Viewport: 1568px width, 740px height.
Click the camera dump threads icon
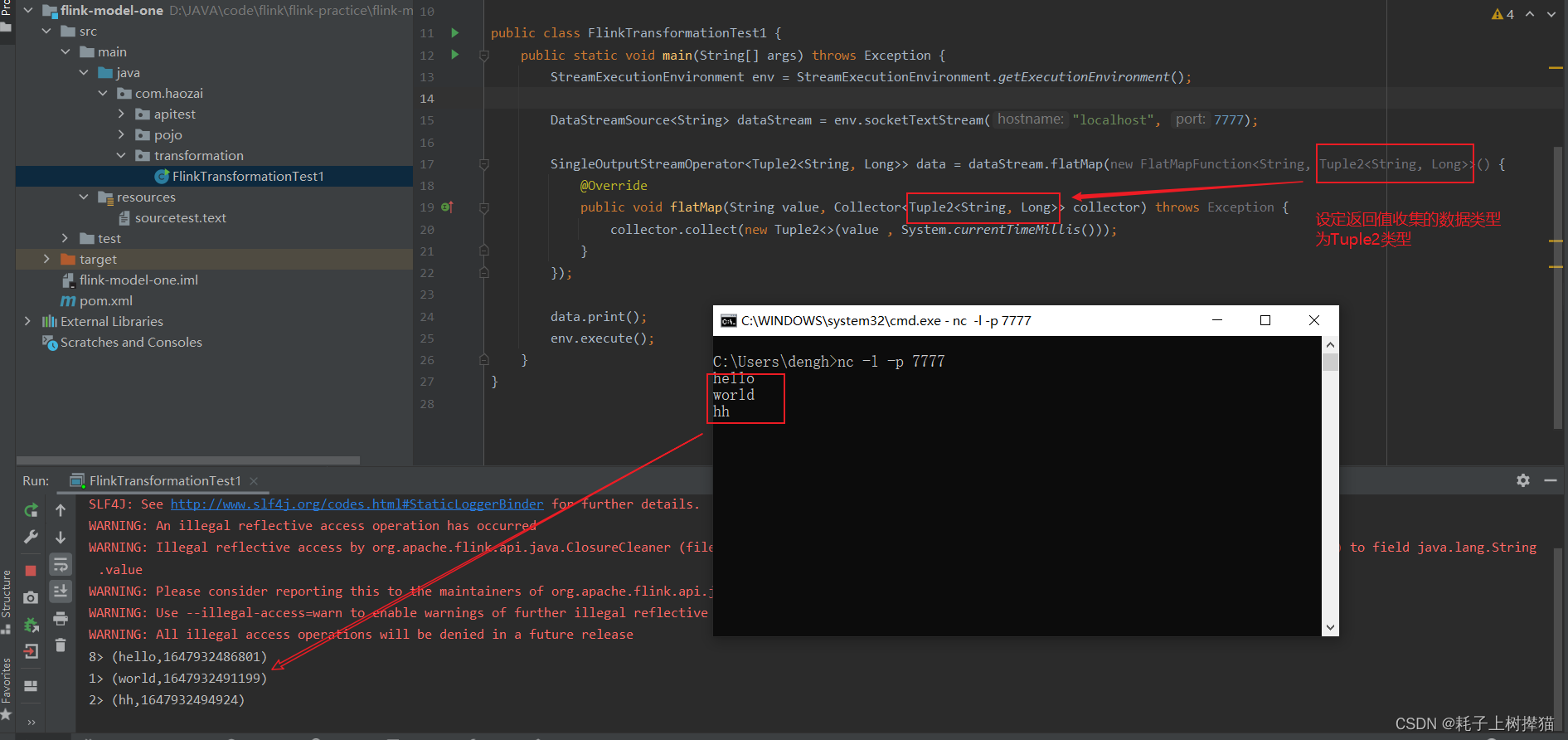click(x=31, y=597)
